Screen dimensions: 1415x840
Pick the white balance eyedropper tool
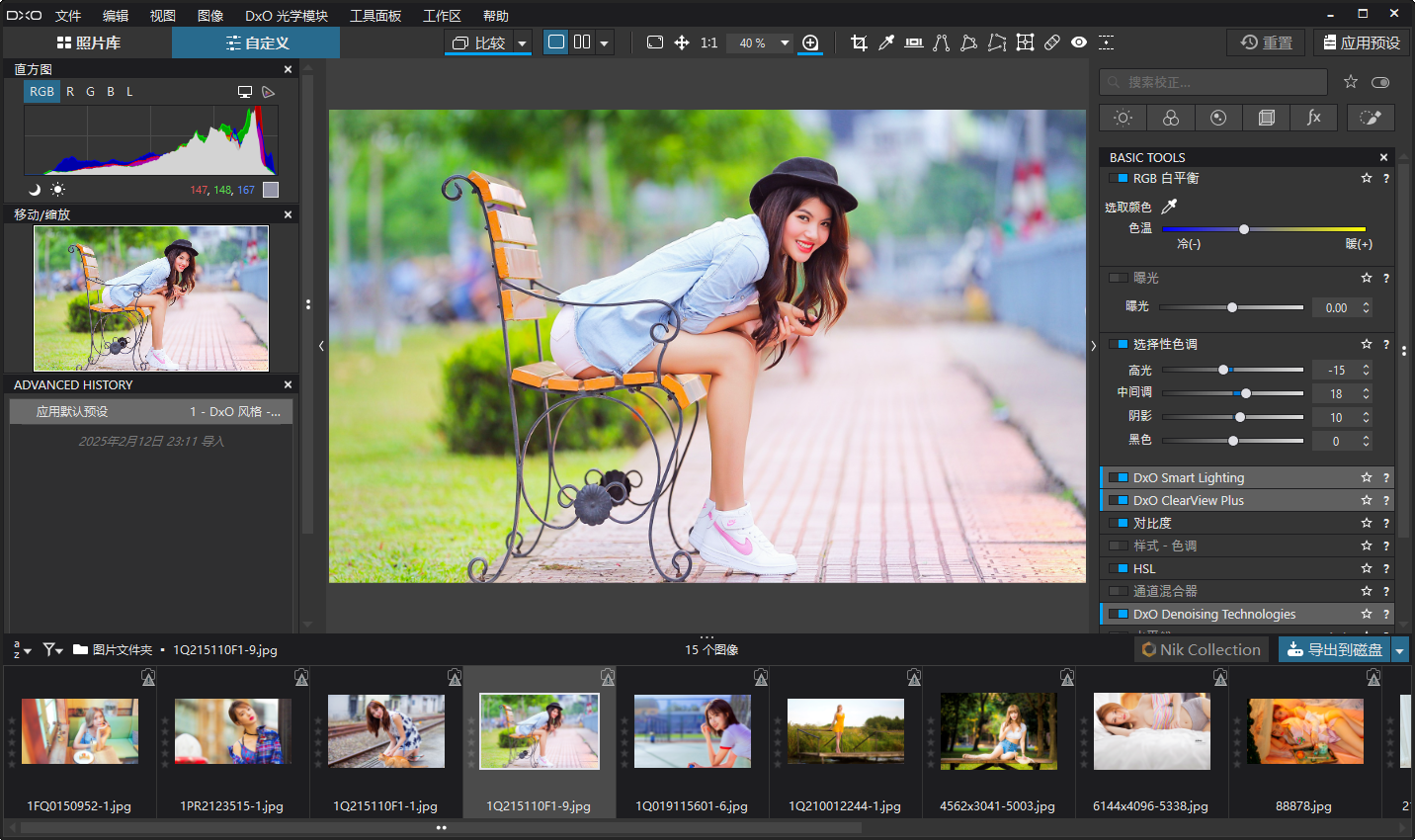[886, 42]
